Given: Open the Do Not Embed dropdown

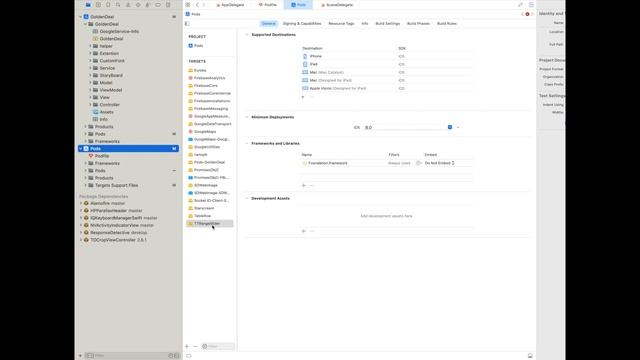Looking at the screenshot, I should (x=440, y=163).
